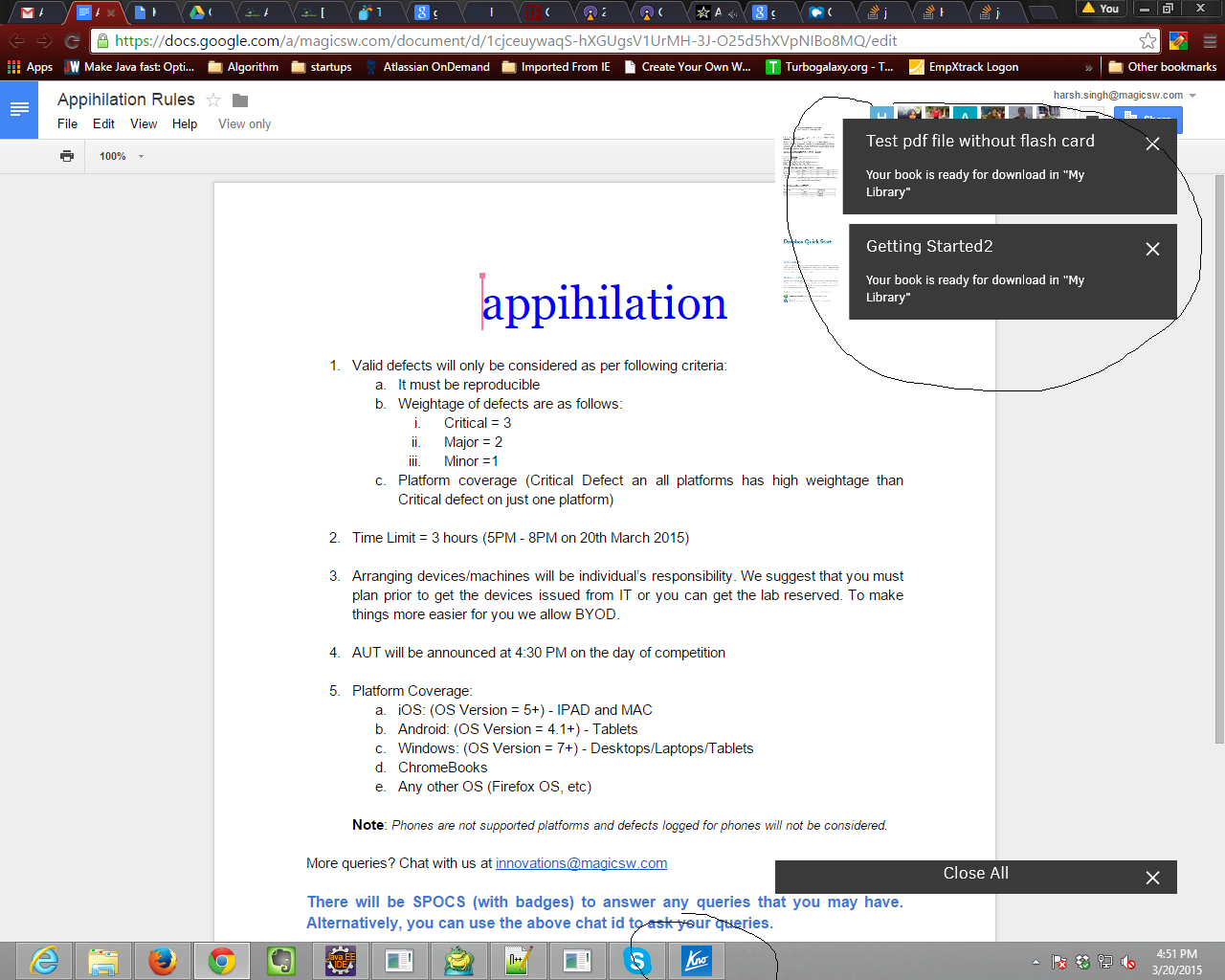The image size is (1225, 980).
Task: Expand harsh.singh account dropdown arrow
Action: [x=1192, y=96]
